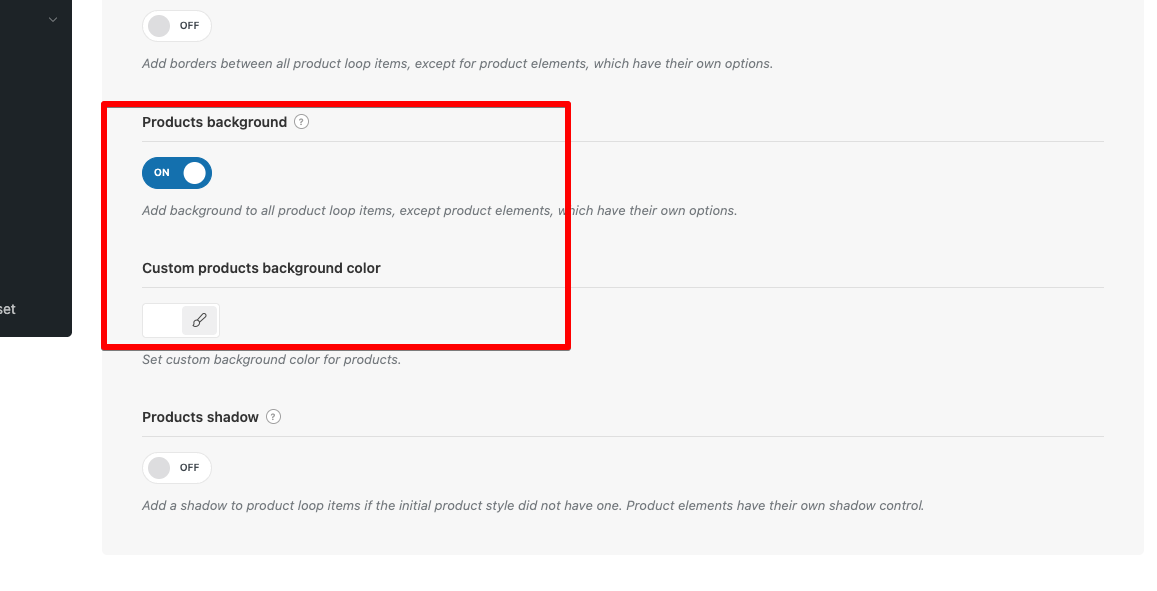Click 'Custom products background color' heading

[x=261, y=269]
